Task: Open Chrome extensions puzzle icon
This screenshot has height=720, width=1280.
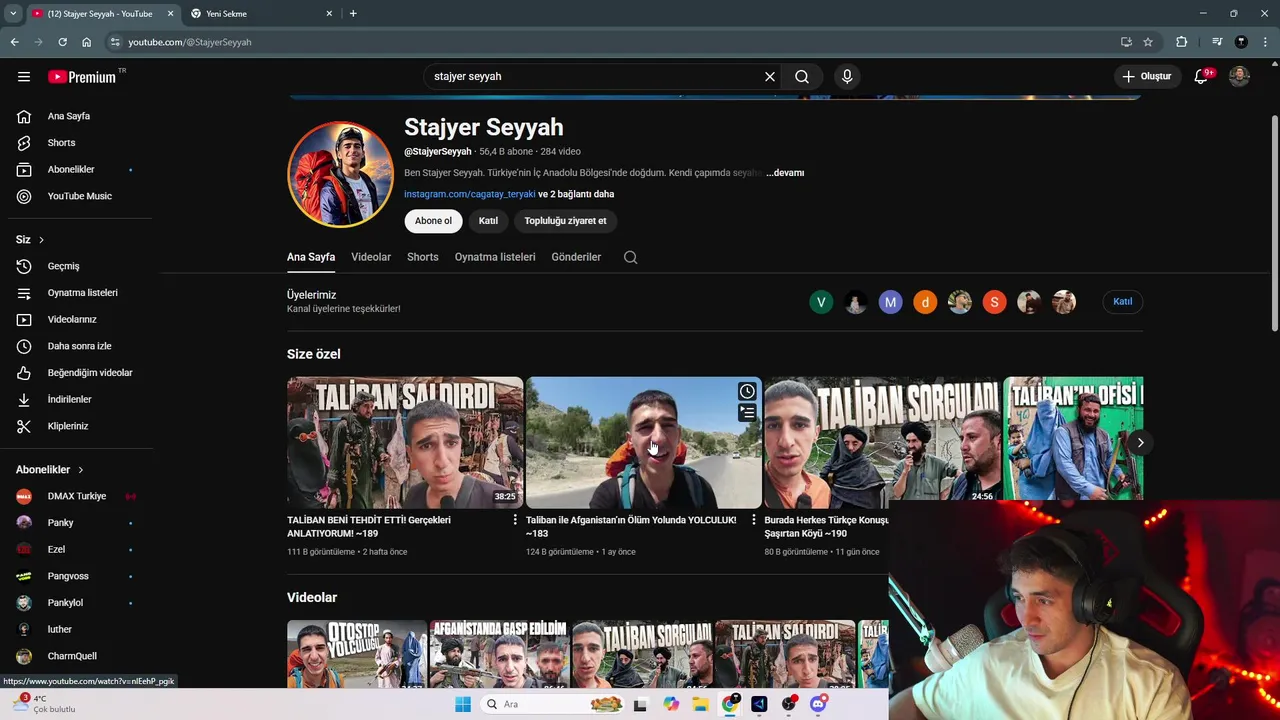Action: pos(1182,42)
